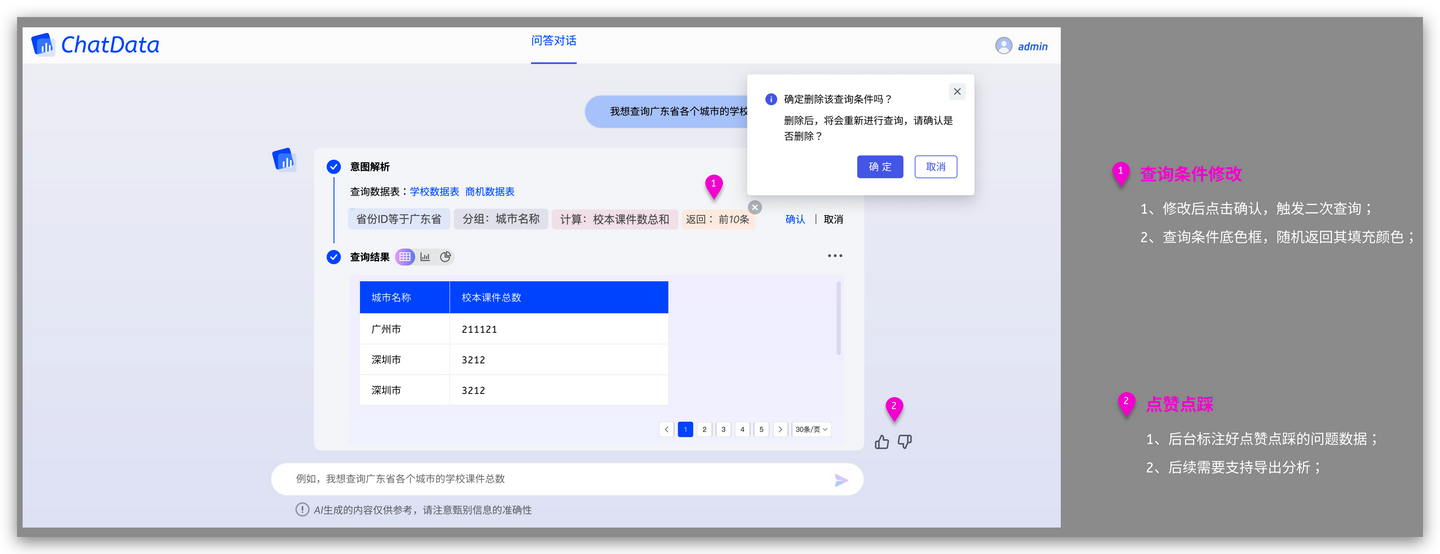
Task: Switch to pie chart view of results
Action: (x=446, y=257)
